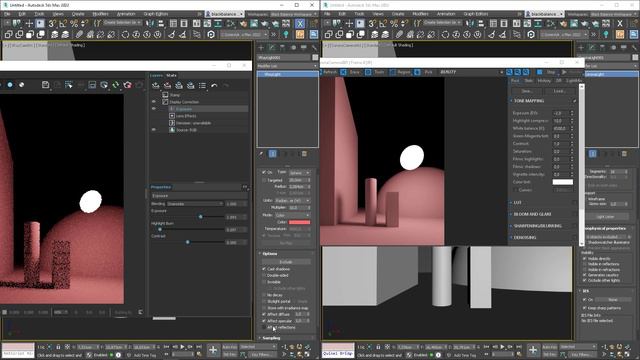The image size is (640, 360).
Task: Enable the Affect reflections checkbox
Action: click(x=264, y=327)
